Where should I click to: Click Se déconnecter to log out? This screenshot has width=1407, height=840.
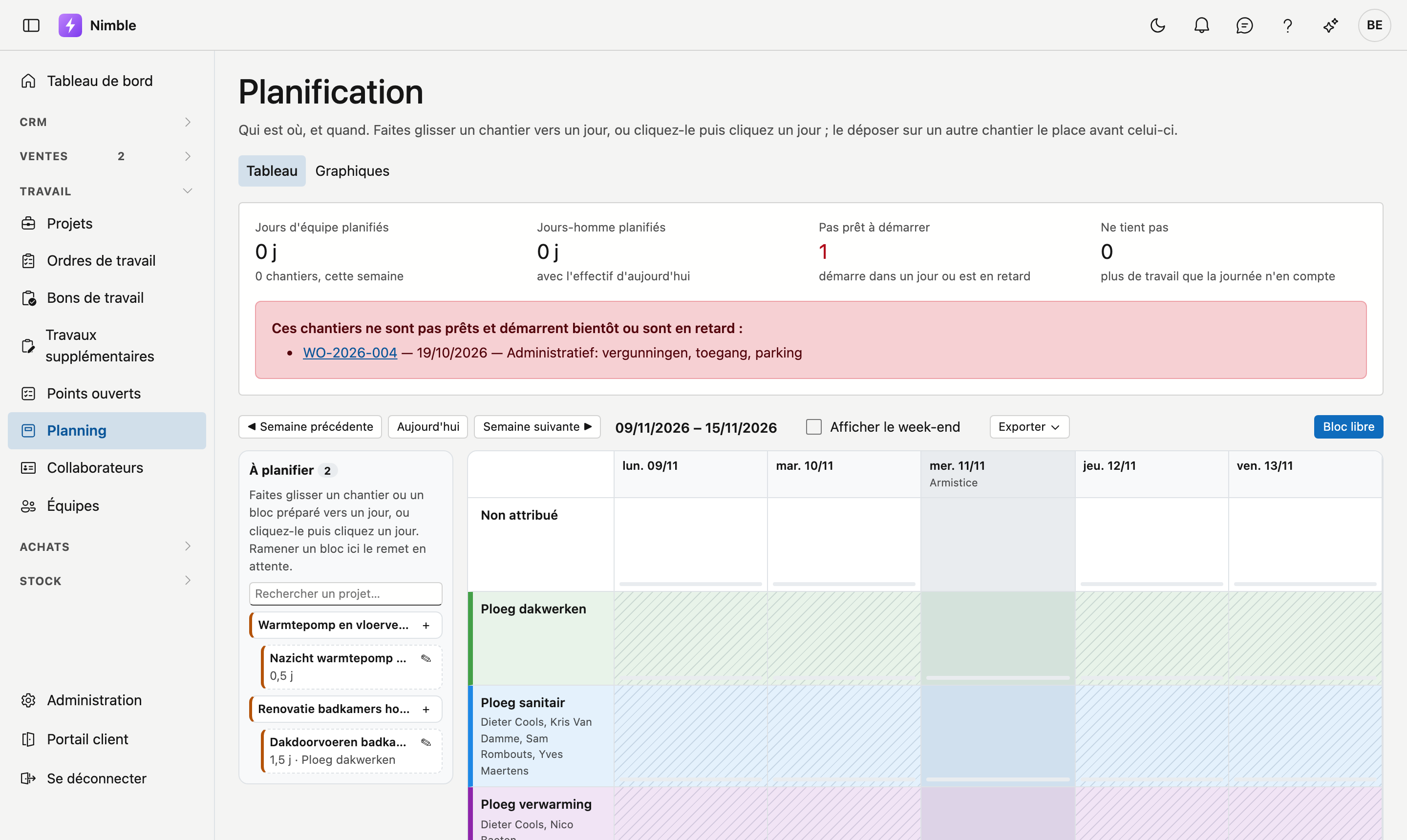tap(107, 779)
